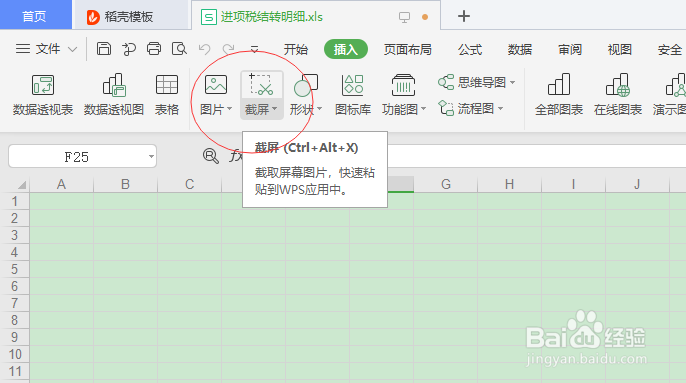Select column G header

coord(445,184)
